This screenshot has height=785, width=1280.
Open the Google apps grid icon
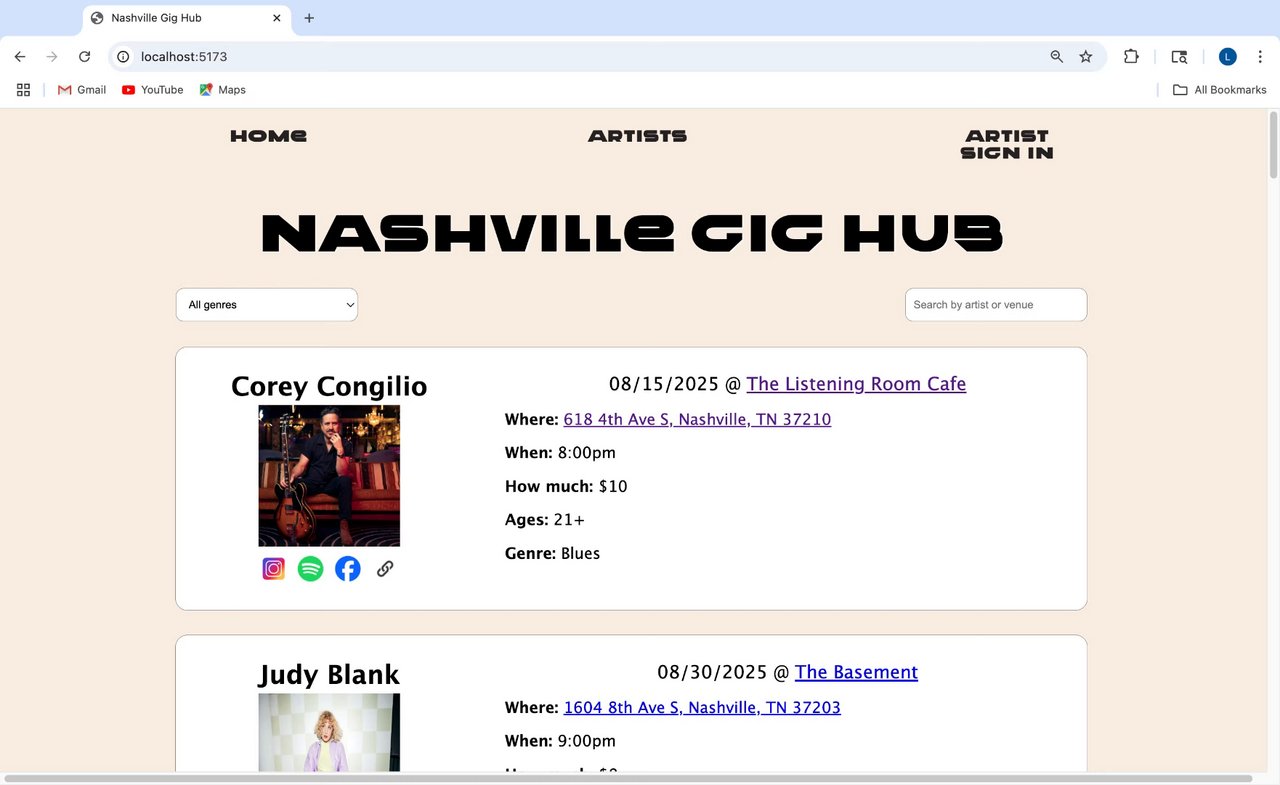(24, 90)
